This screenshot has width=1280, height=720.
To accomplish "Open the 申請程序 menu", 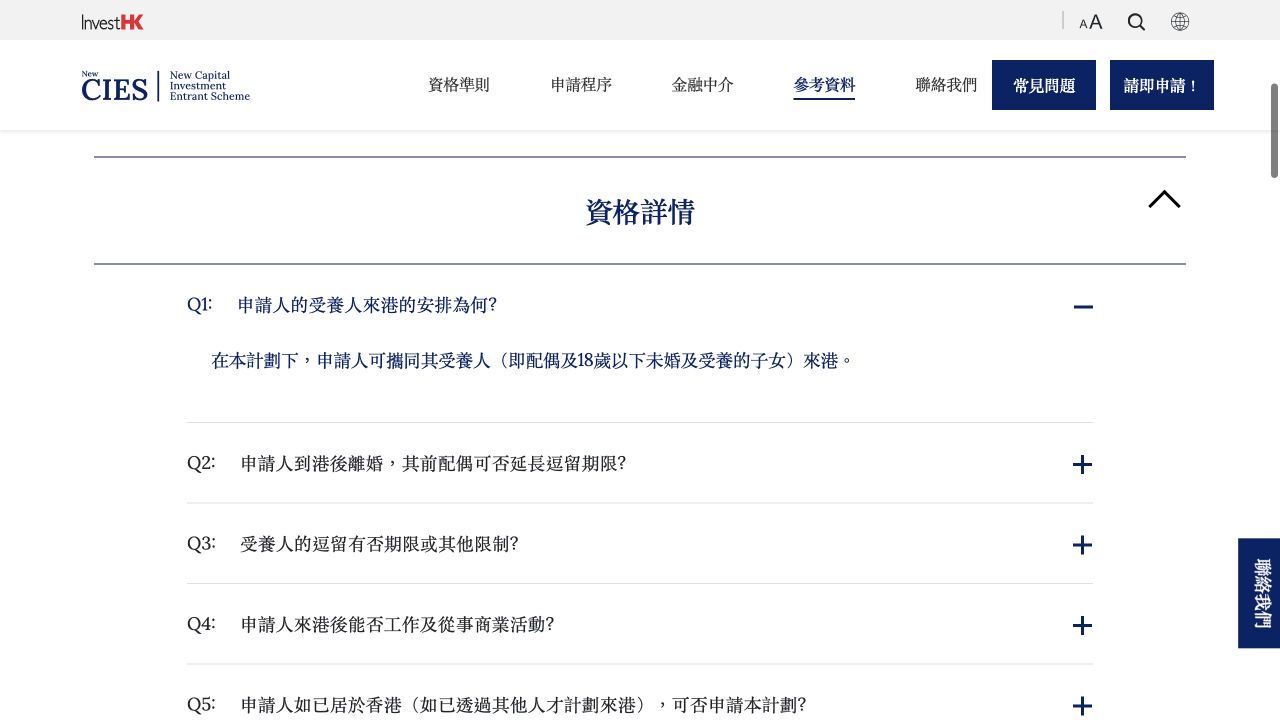I will pyautogui.click(x=581, y=85).
